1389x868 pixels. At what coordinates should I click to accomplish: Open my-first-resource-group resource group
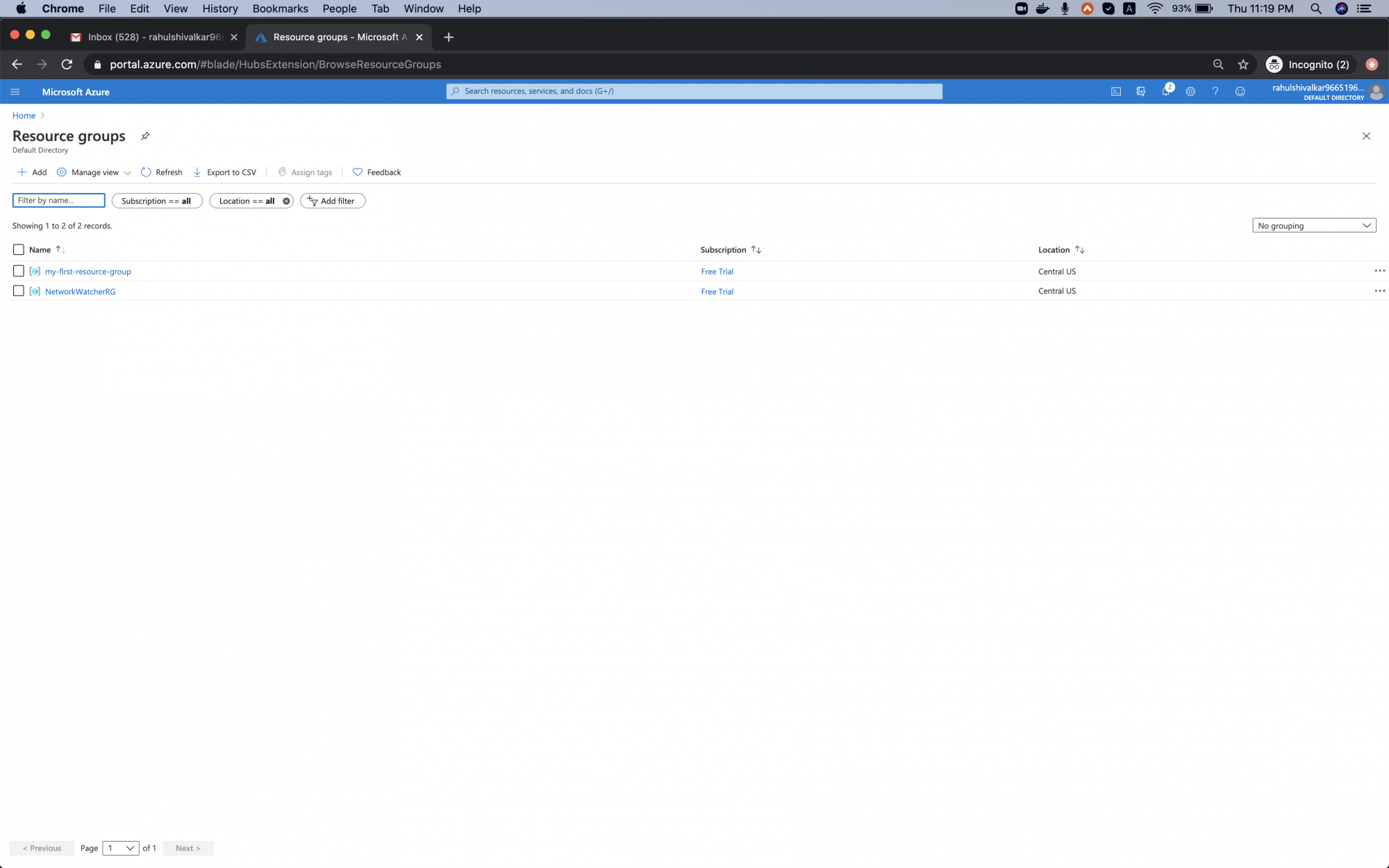click(88, 271)
